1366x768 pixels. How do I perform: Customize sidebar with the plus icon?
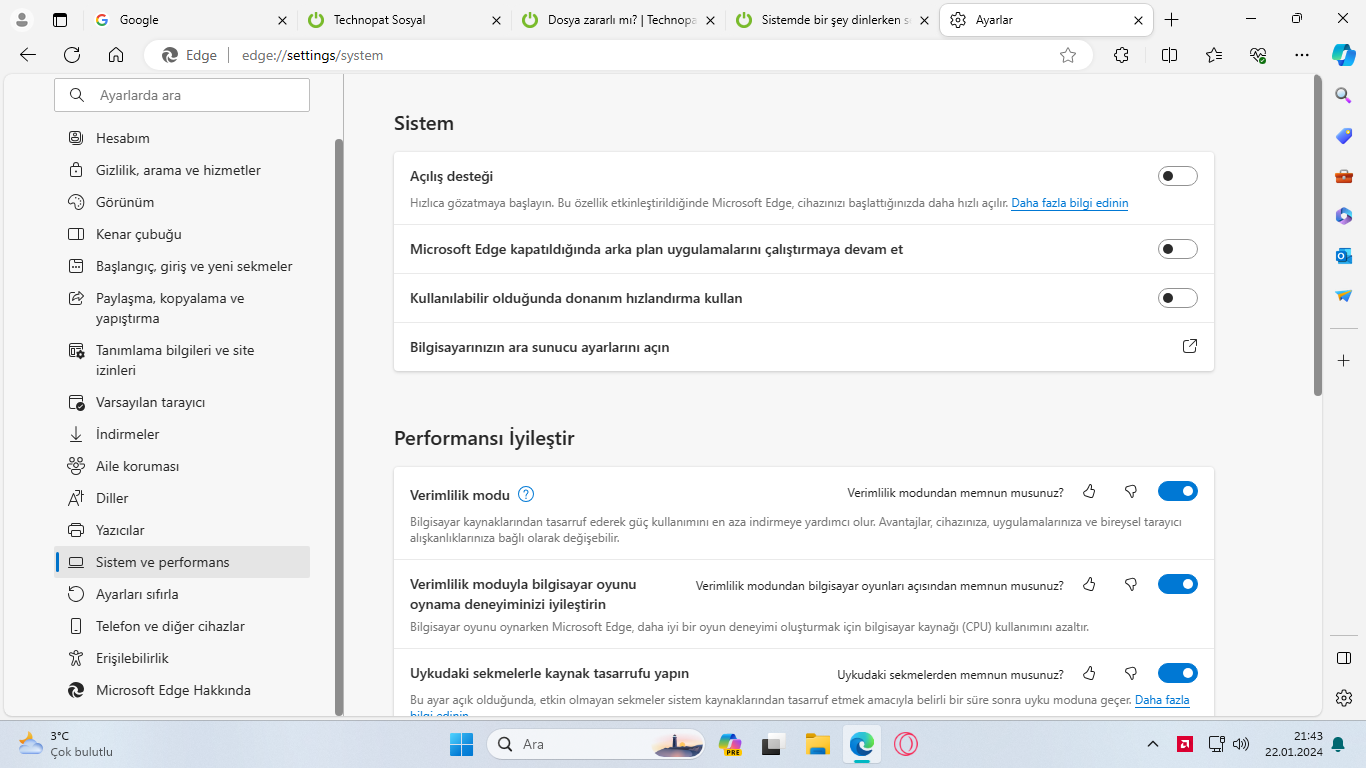(x=1344, y=360)
